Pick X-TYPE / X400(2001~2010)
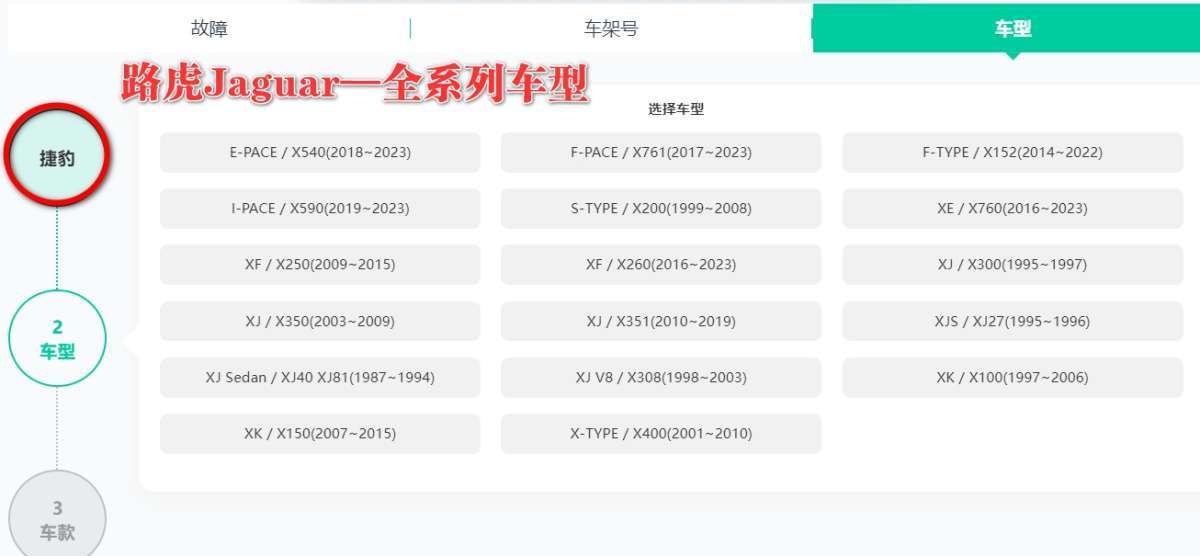1200x556 pixels. (661, 434)
